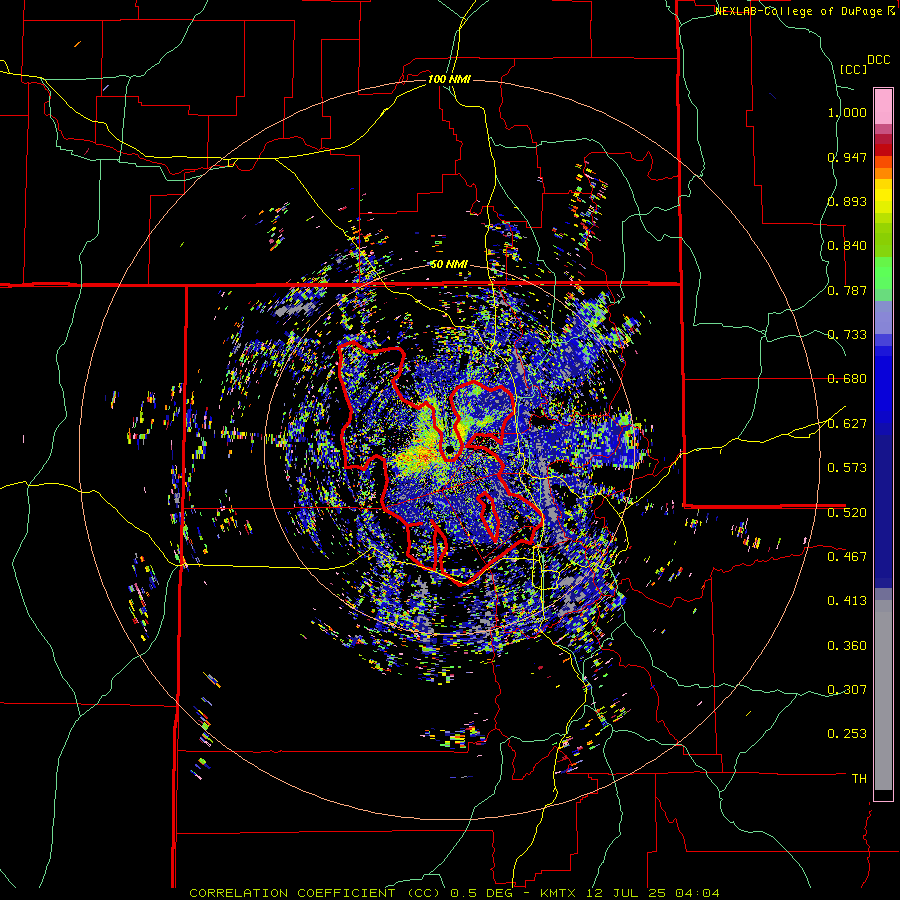Click the 100 NMI range ring label
The width and height of the screenshot is (900, 900).
tap(449, 79)
